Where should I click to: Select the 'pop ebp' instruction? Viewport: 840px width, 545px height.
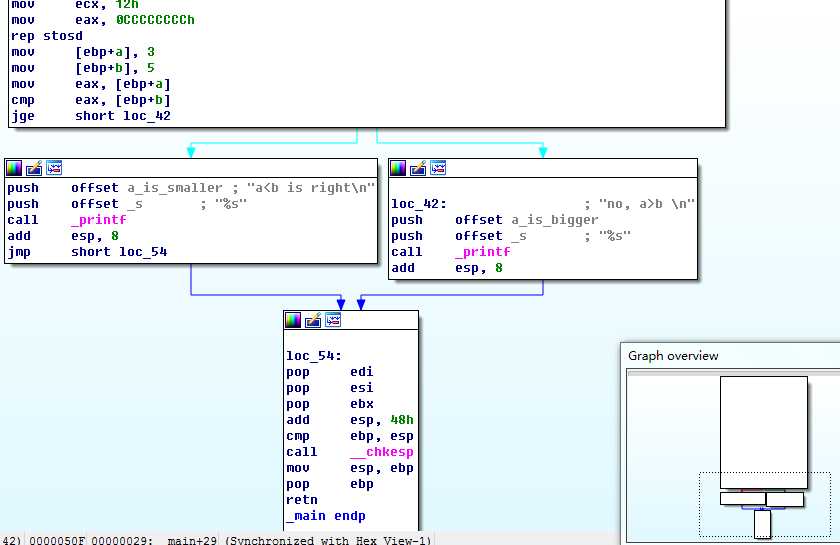point(330,485)
